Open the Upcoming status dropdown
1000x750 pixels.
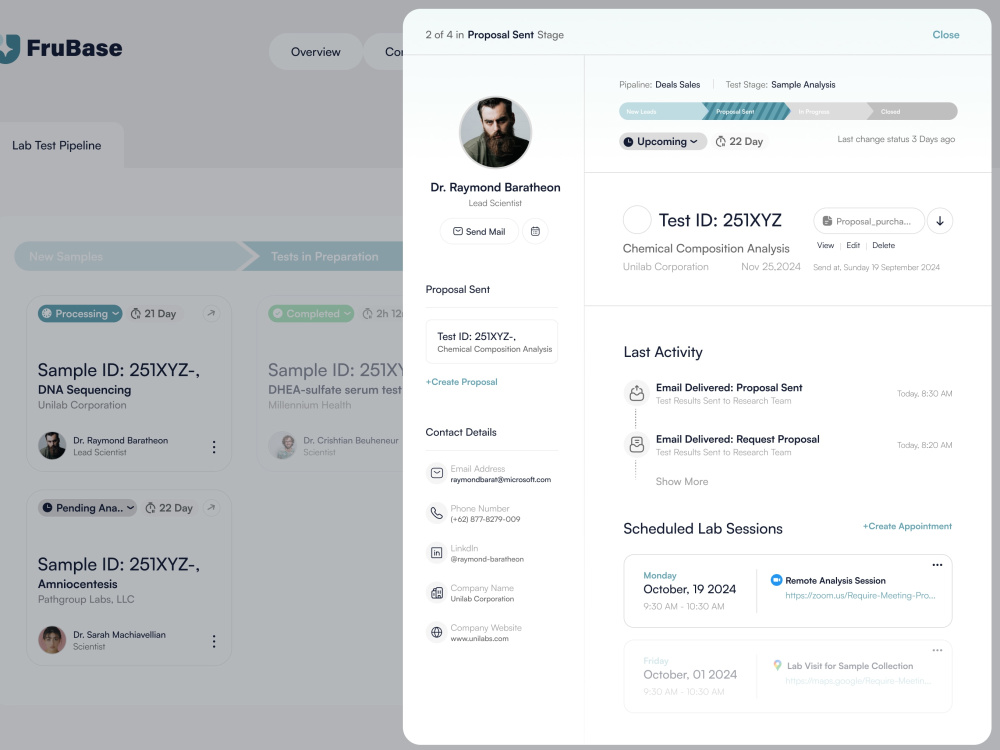(662, 141)
